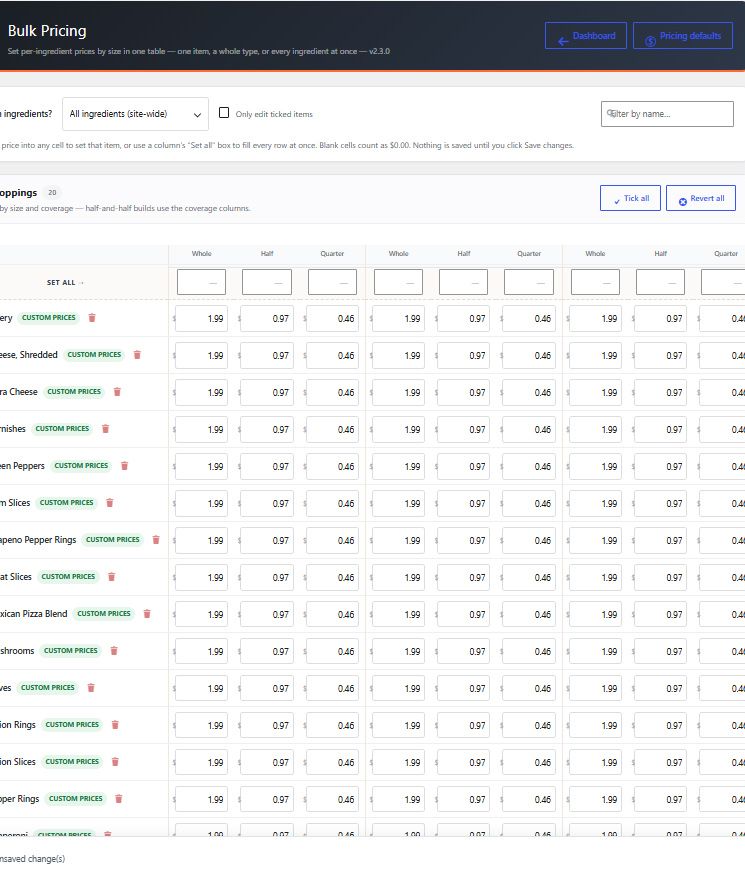Image resolution: width=745 pixels, height=880 pixels.
Task: Click trash icon on Onion Rings row
Action: pyautogui.click(x=115, y=725)
